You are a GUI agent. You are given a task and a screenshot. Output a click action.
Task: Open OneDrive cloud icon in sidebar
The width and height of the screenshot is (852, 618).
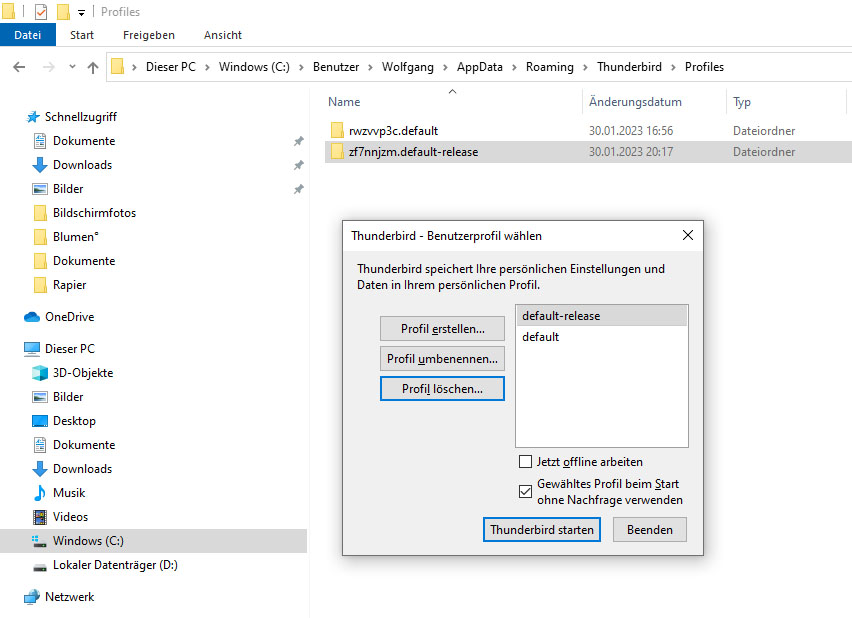32,317
